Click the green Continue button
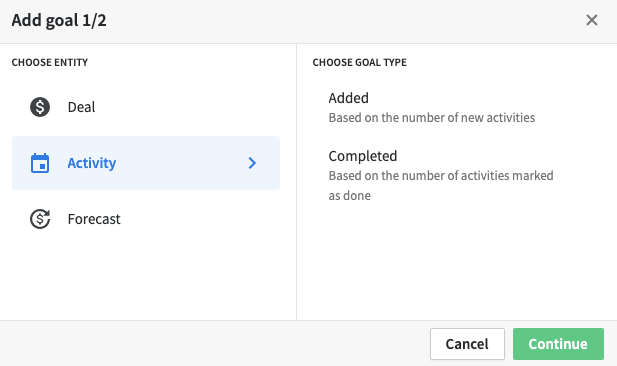This screenshot has width=617, height=366. click(558, 344)
